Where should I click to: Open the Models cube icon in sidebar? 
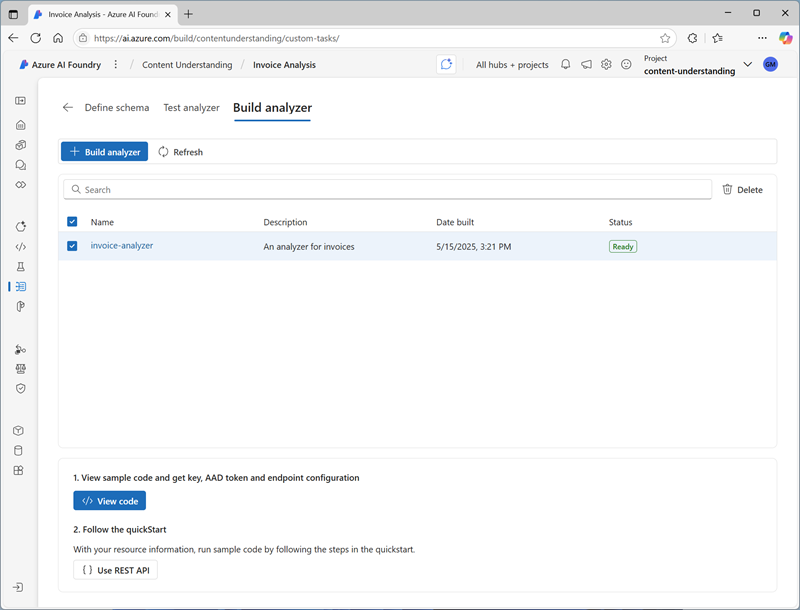point(18,431)
